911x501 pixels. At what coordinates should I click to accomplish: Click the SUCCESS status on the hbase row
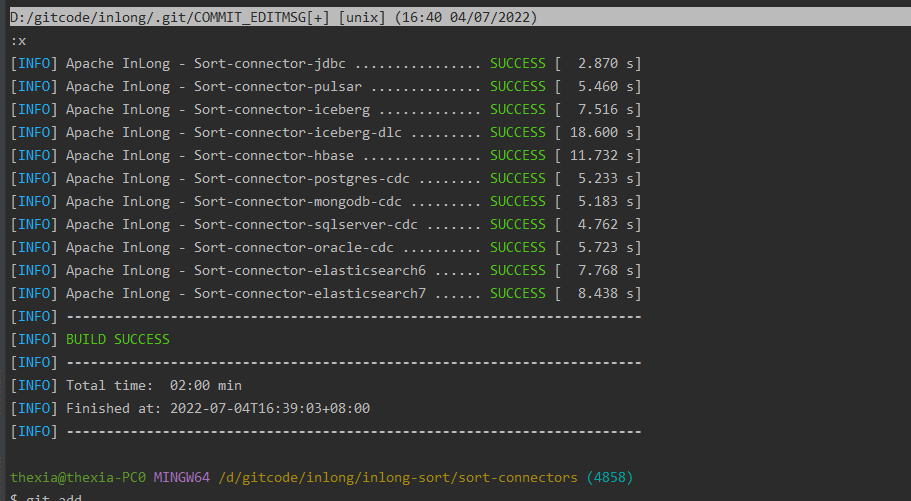[518, 156]
